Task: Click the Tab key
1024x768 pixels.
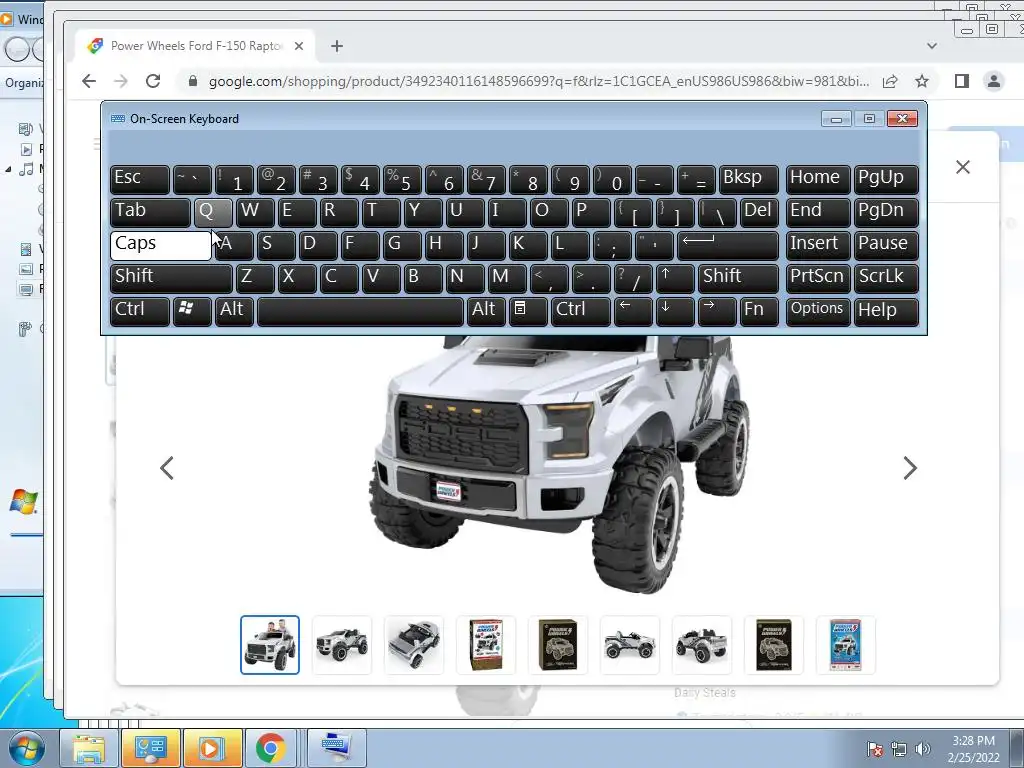Action: (x=150, y=213)
